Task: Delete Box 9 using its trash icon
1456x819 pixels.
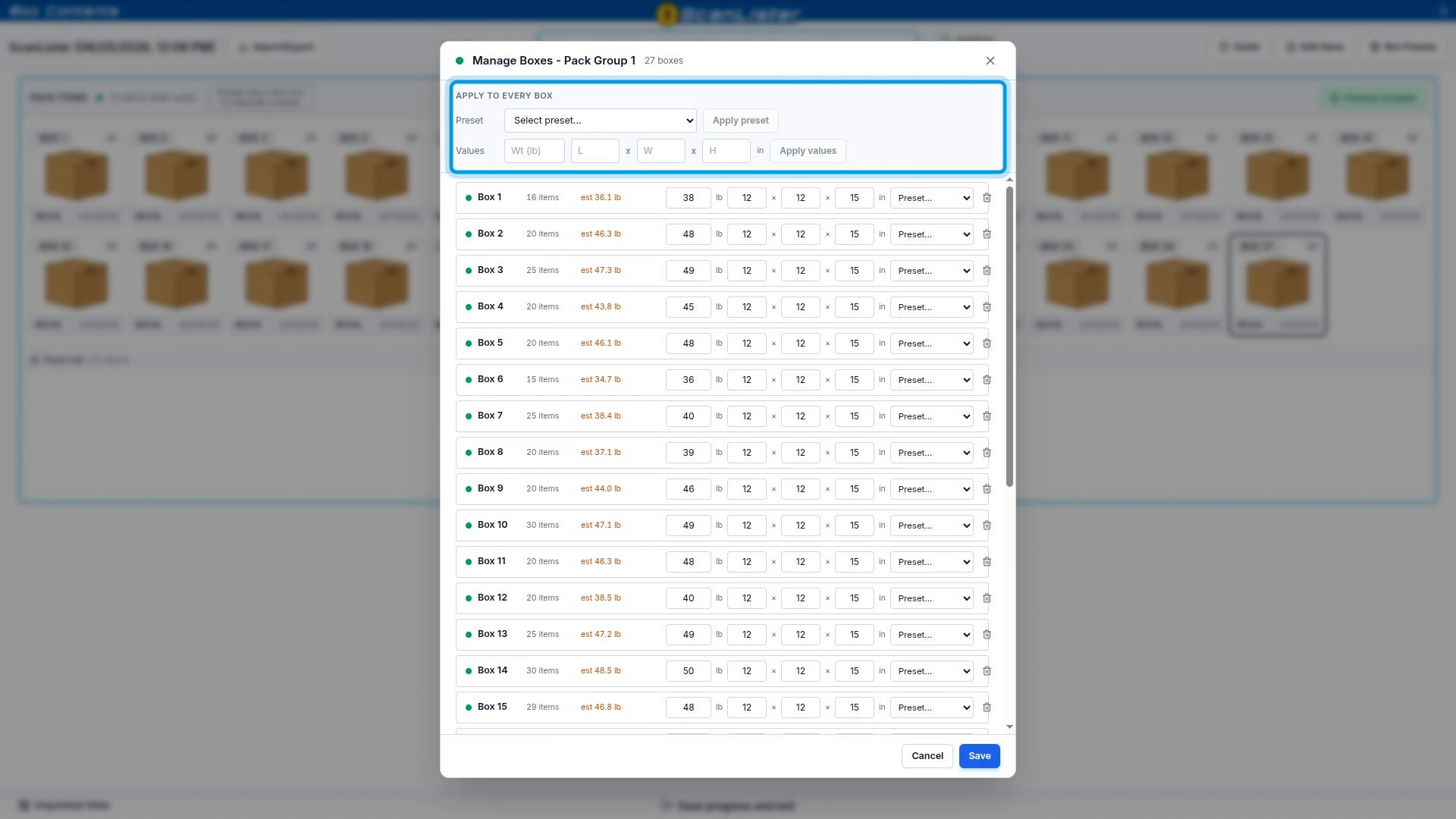Action: click(x=987, y=489)
